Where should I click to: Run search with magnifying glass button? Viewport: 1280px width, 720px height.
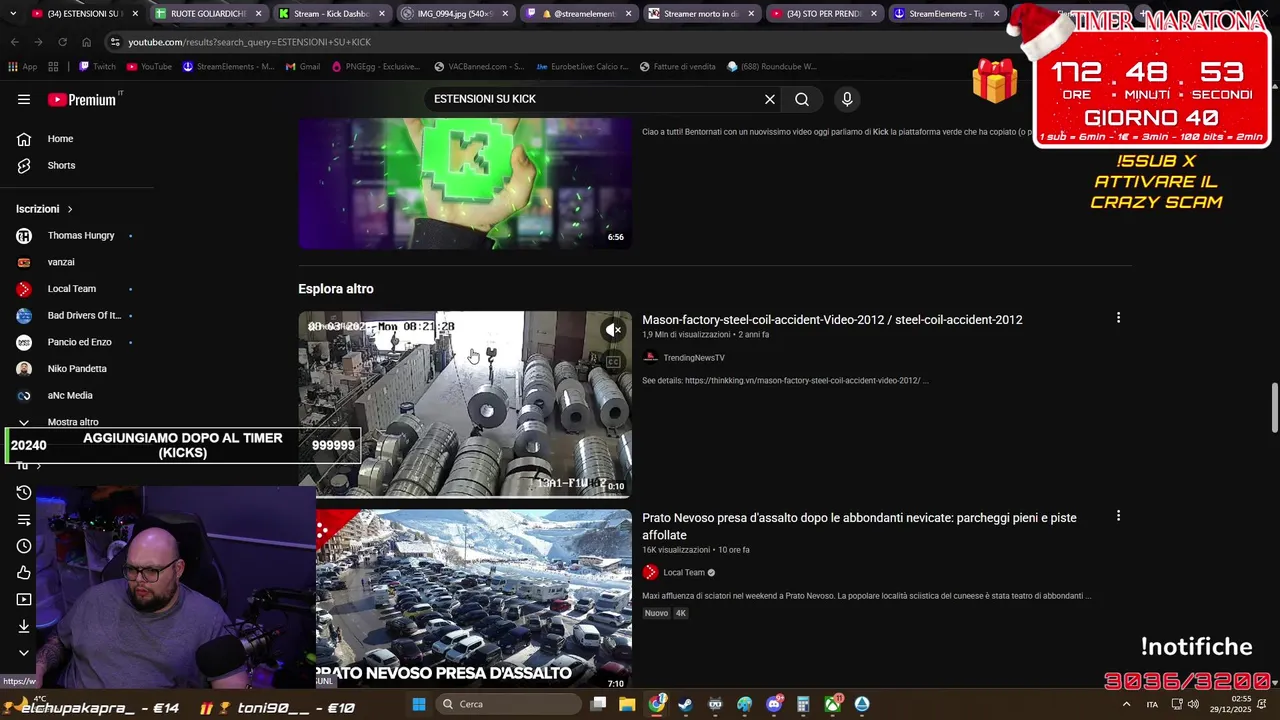click(x=802, y=99)
